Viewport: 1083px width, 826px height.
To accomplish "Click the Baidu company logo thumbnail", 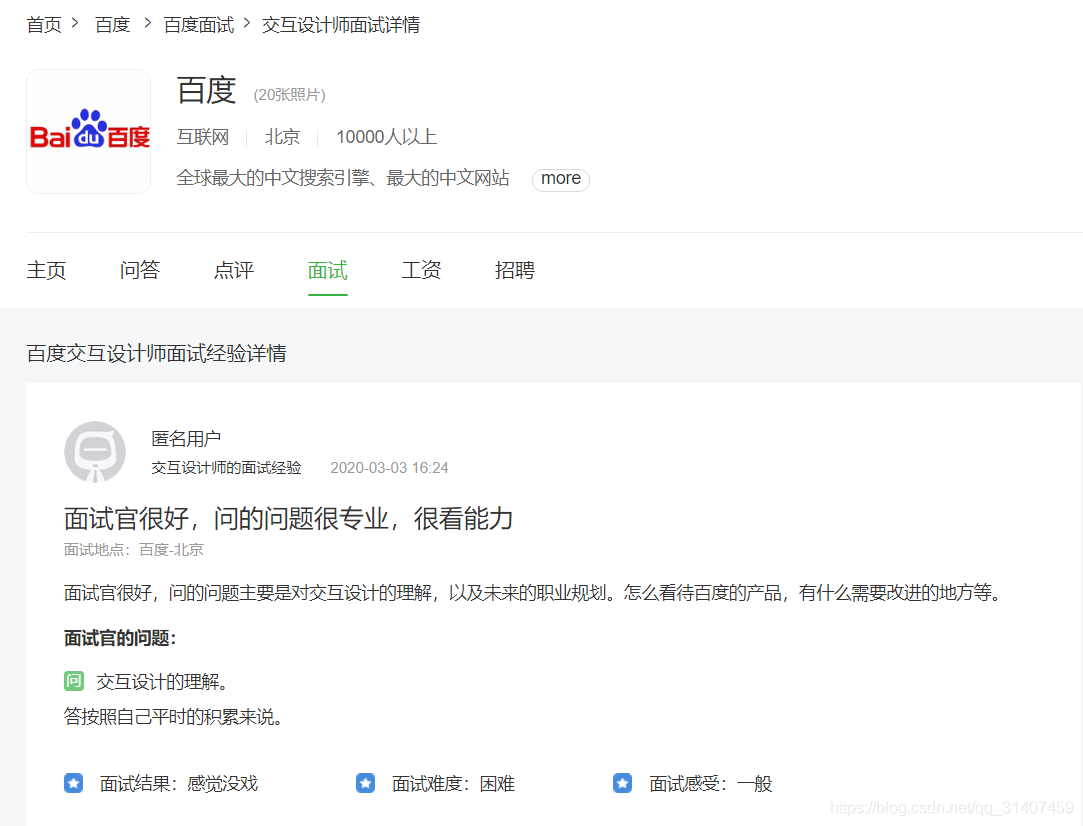I will pos(88,131).
